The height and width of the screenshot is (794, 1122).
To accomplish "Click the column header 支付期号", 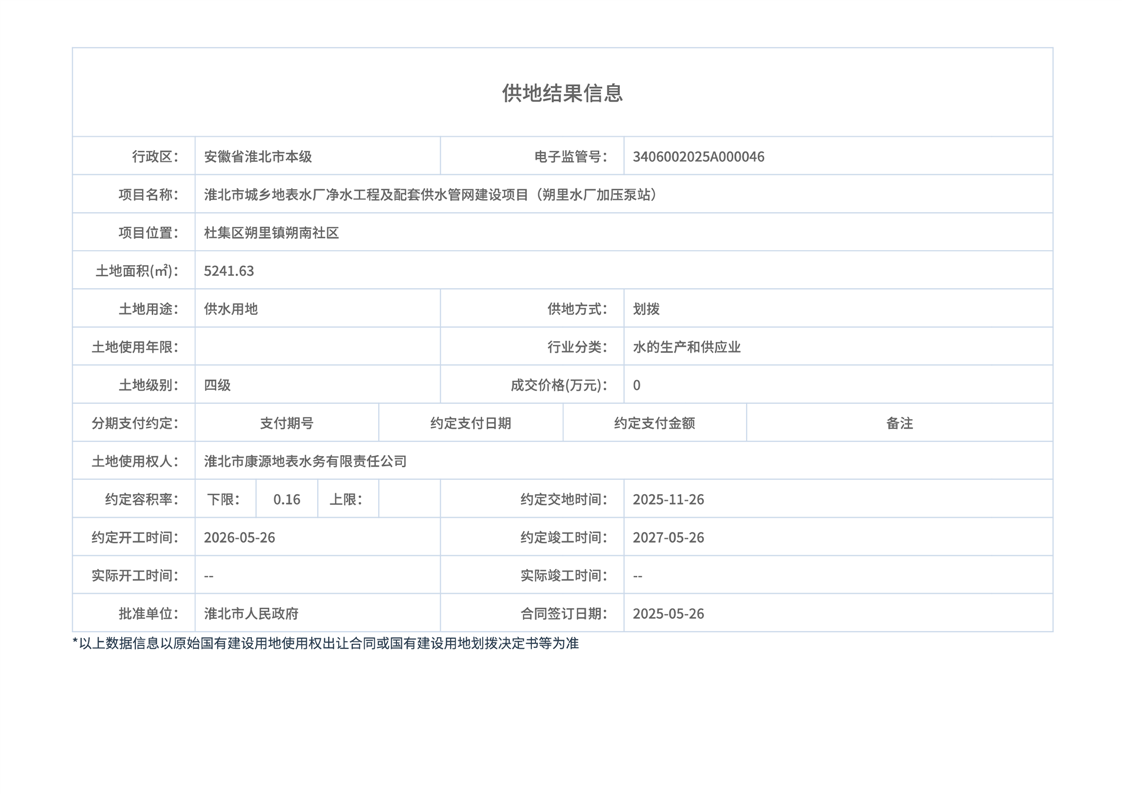I will tap(287, 423).
